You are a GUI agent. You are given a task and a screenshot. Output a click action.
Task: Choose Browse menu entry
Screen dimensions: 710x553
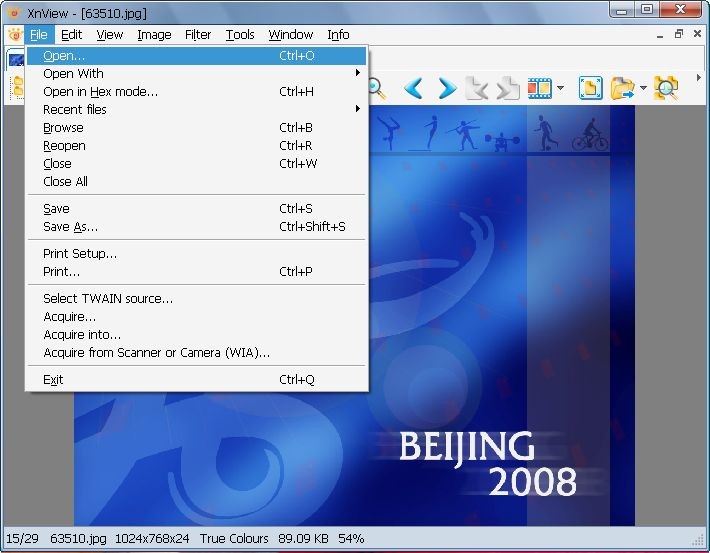(197, 128)
